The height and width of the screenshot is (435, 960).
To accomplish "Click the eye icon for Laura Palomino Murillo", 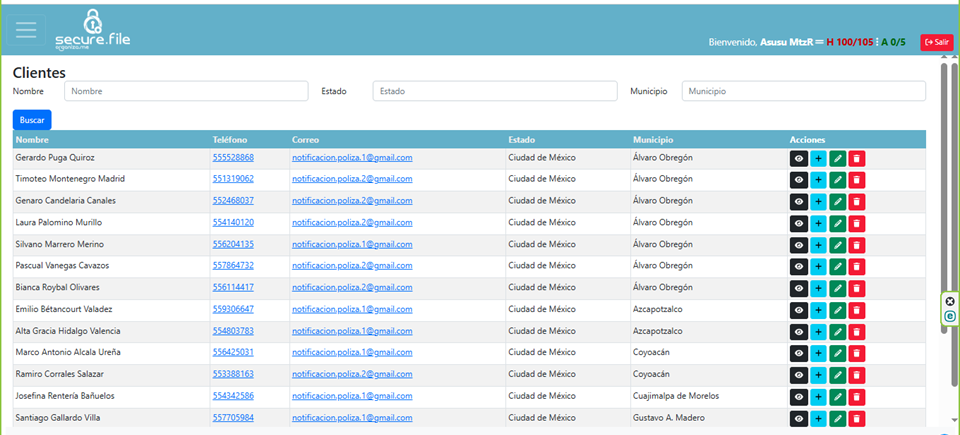I will click(798, 223).
